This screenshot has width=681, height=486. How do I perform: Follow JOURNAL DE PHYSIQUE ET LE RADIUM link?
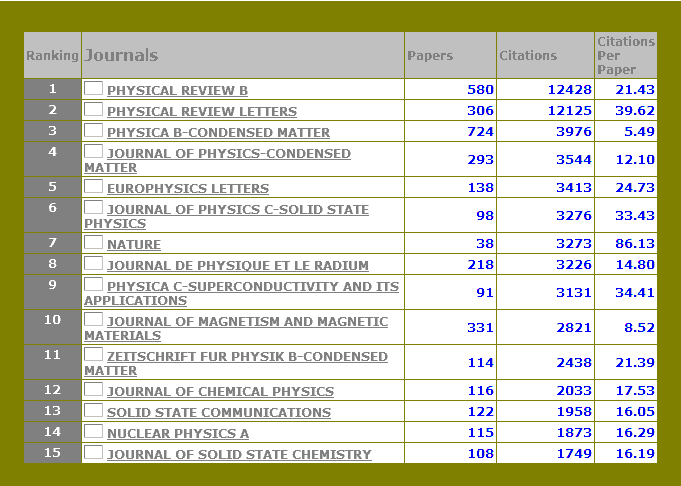click(238, 265)
